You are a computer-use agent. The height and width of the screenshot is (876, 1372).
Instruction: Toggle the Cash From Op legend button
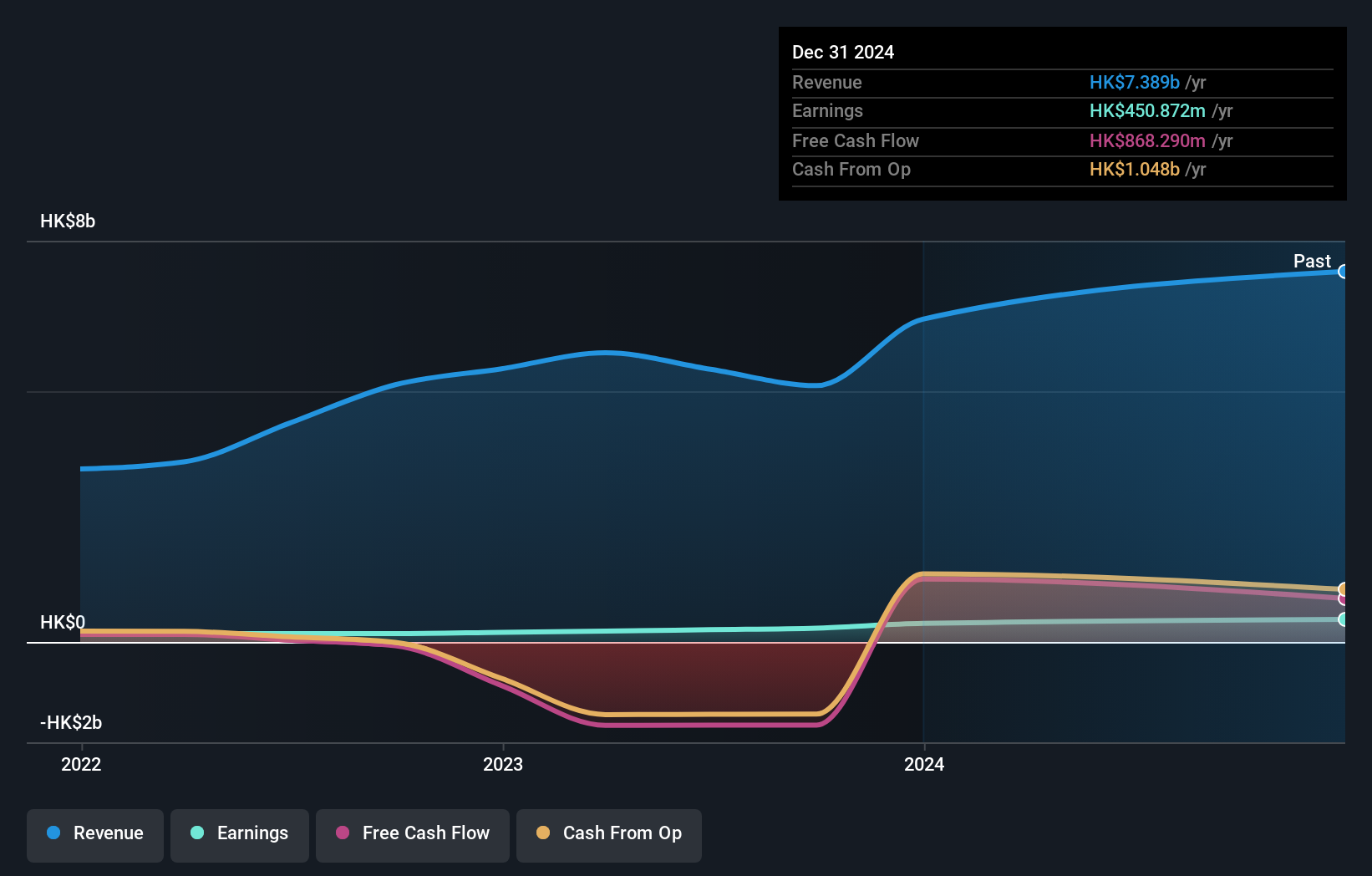[x=609, y=835]
